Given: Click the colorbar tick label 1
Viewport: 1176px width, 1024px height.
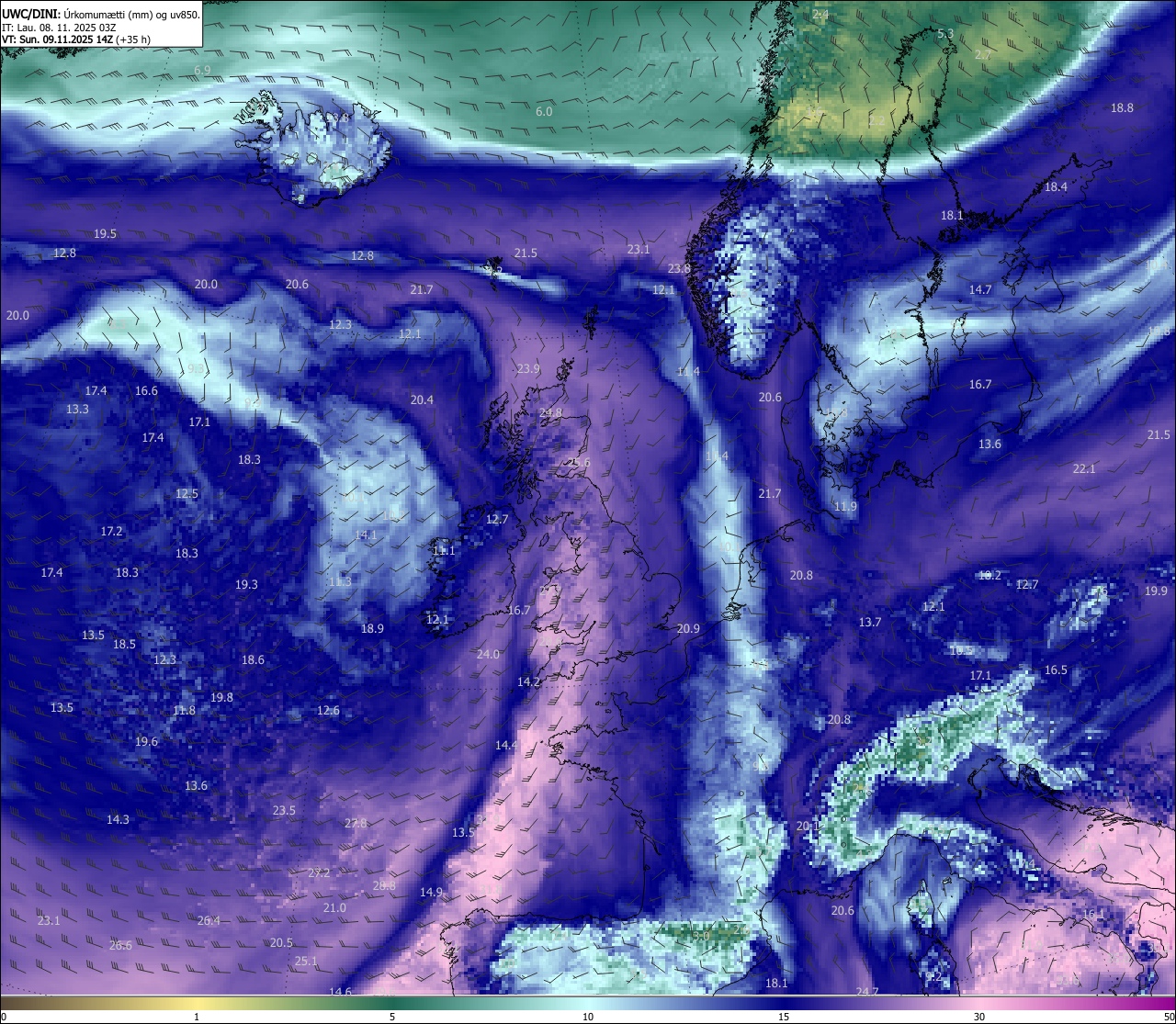Looking at the screenshot, I should coord(197,1017).
